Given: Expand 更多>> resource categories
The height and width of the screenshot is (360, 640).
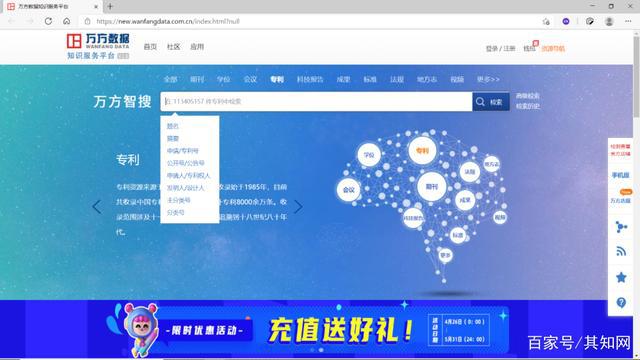Looking at the screenshot, I should [x=488, y=79].
